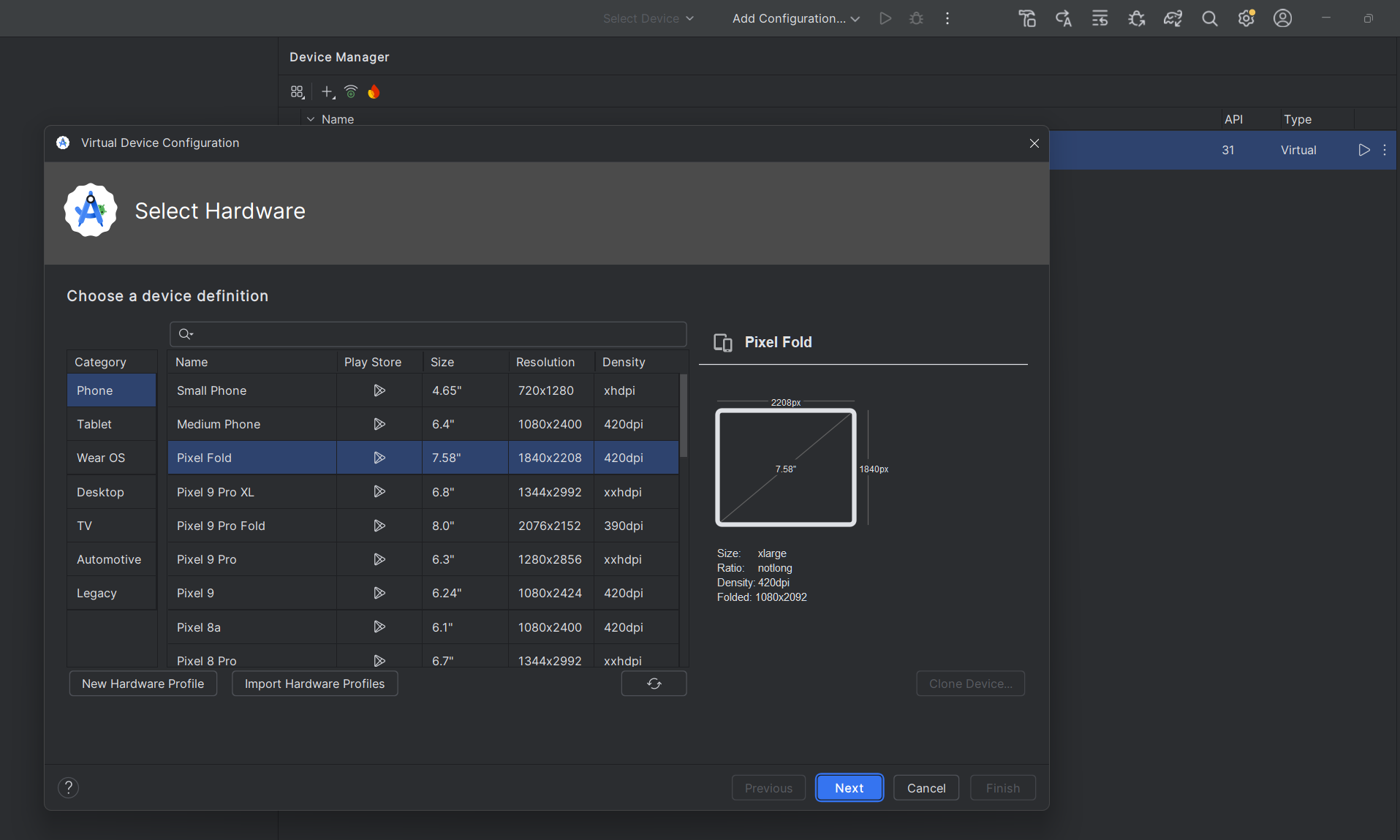
Task: Sort by the Resolution column header
Action: pyautogui.click(x=551, y=362)
